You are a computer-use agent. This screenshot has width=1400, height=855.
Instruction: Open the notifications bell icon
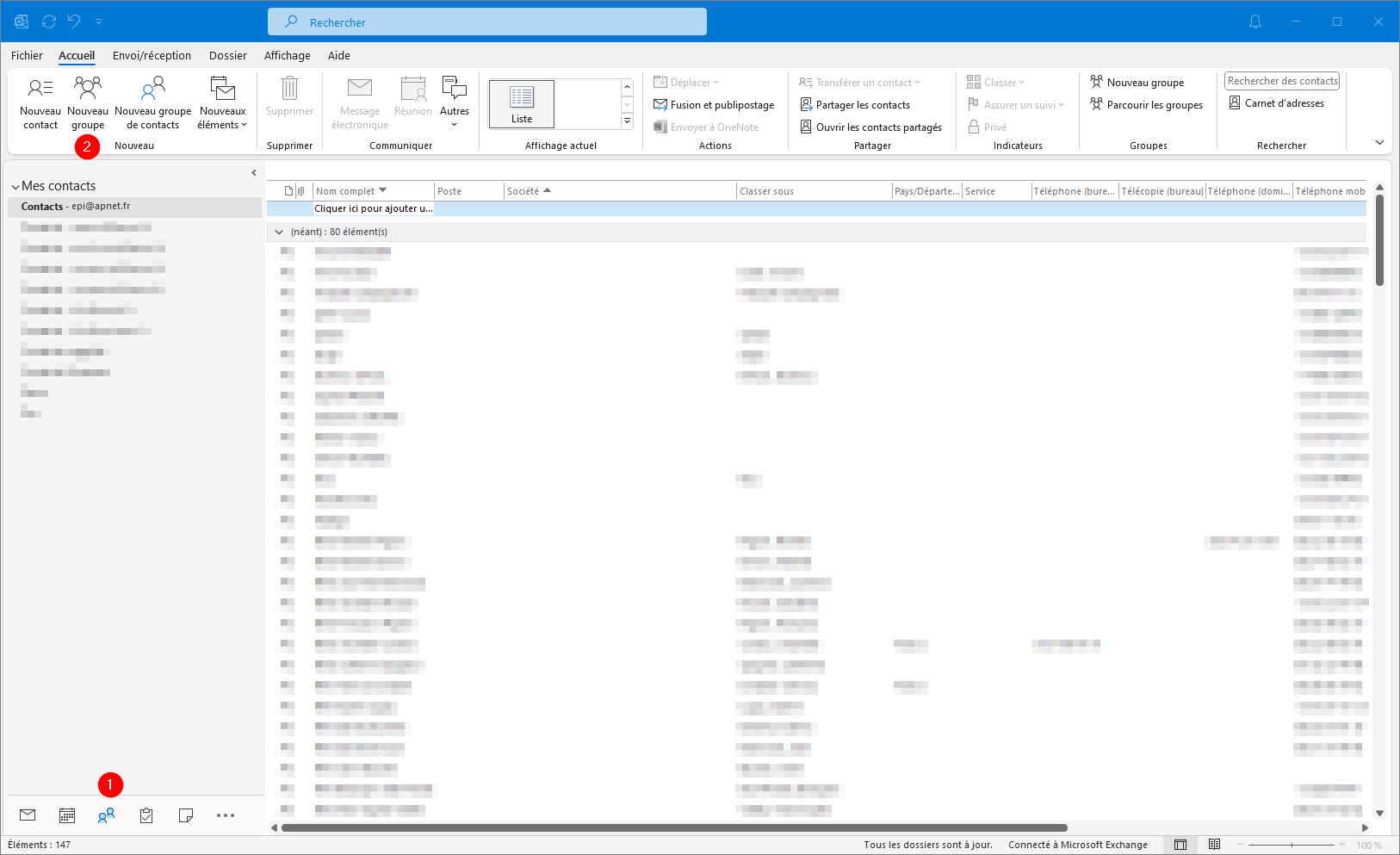(1255, 22)
